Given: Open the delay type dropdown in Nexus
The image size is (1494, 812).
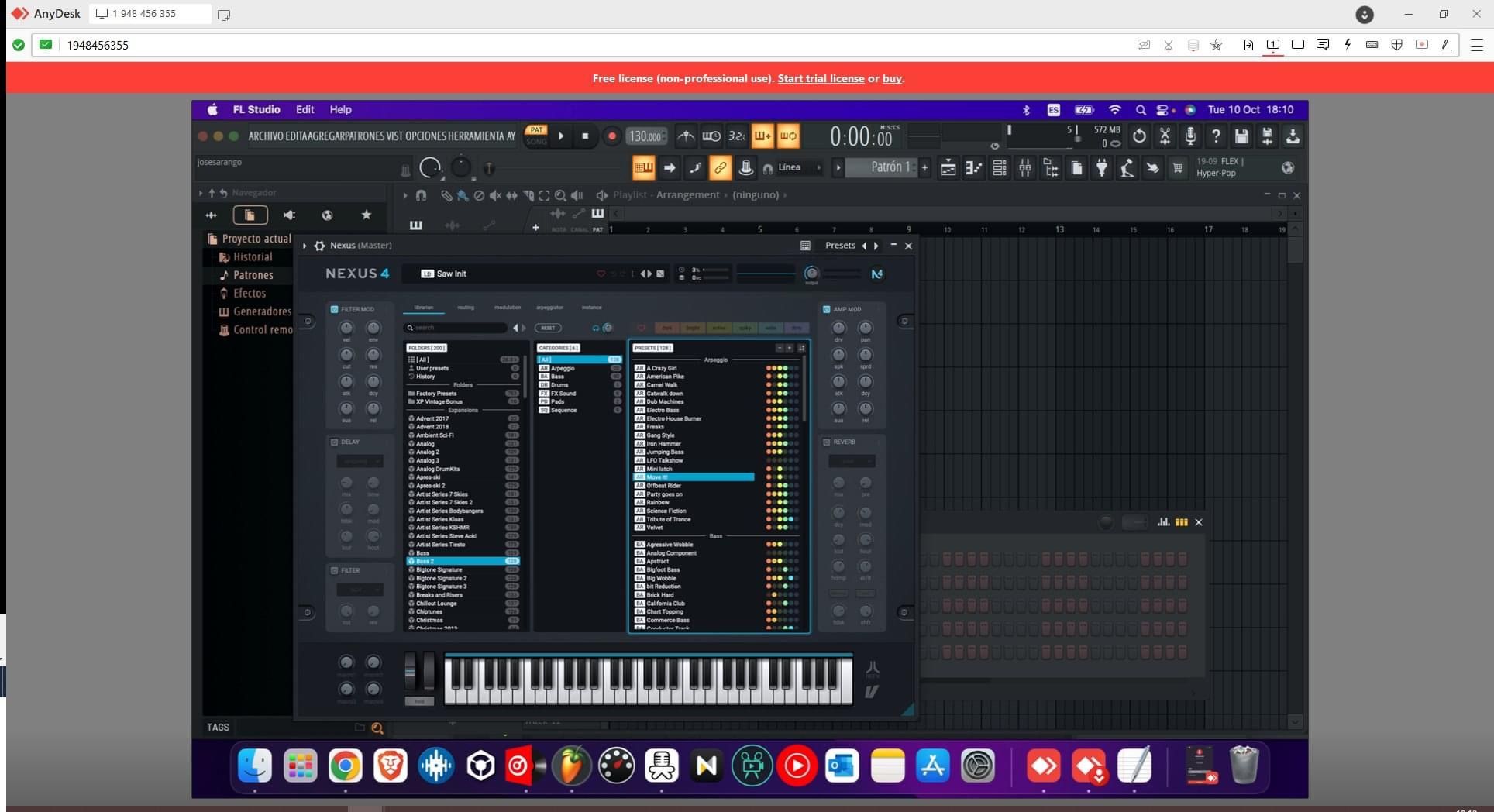Looking at the screenshot, I should [x=360, y=461].
